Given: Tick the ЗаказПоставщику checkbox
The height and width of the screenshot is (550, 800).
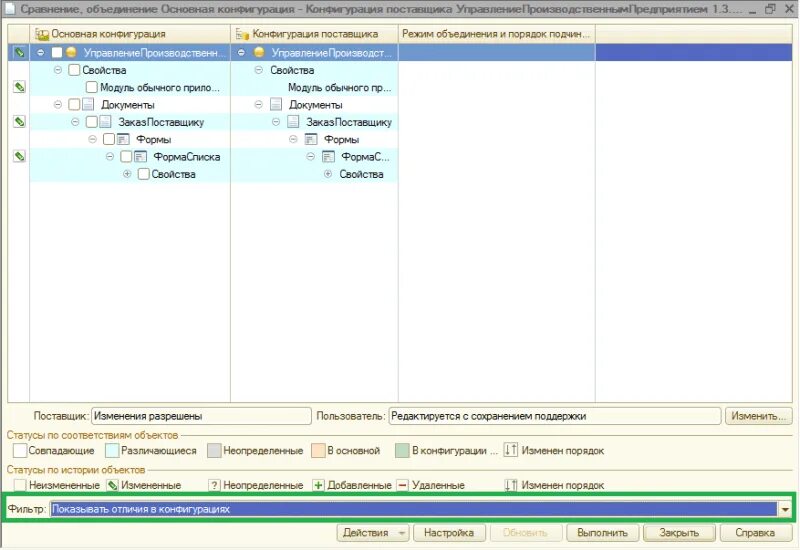Looking at the screenshot, I should click(x=91, y=122).
